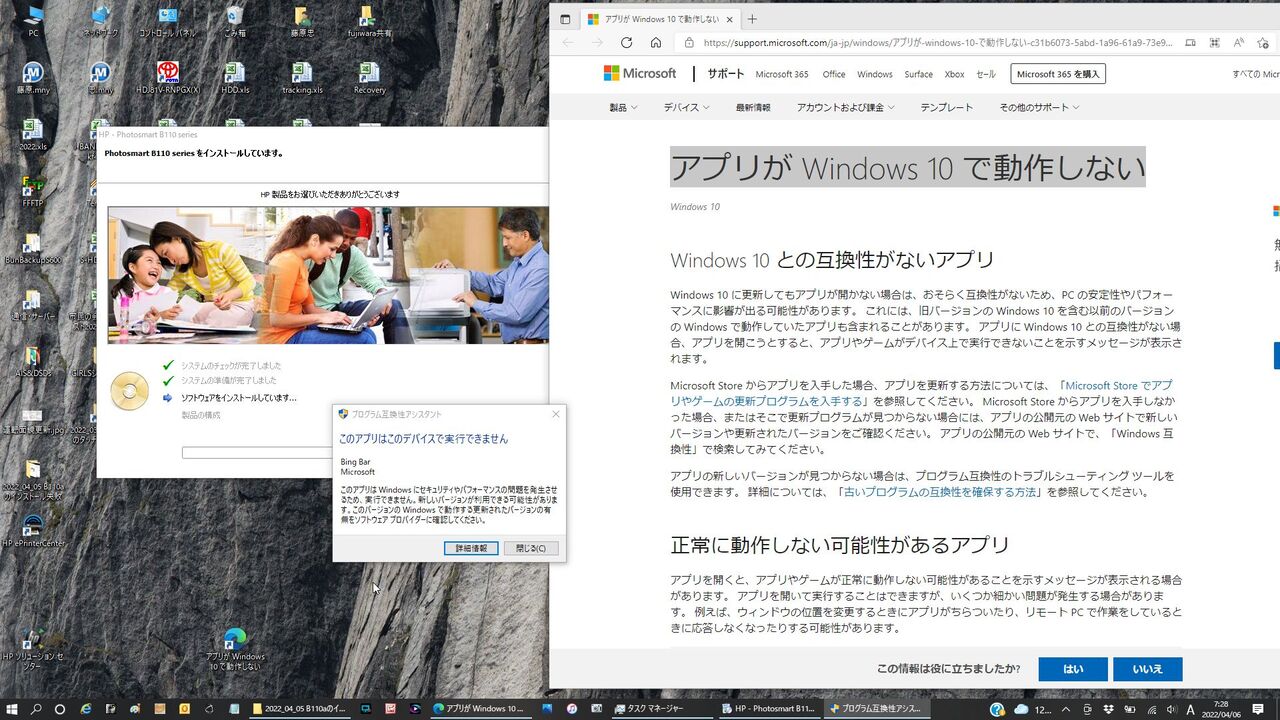Open the 最新情報 menu item
The width and height of the screenshot is (1280, 720).
(753, 107)
